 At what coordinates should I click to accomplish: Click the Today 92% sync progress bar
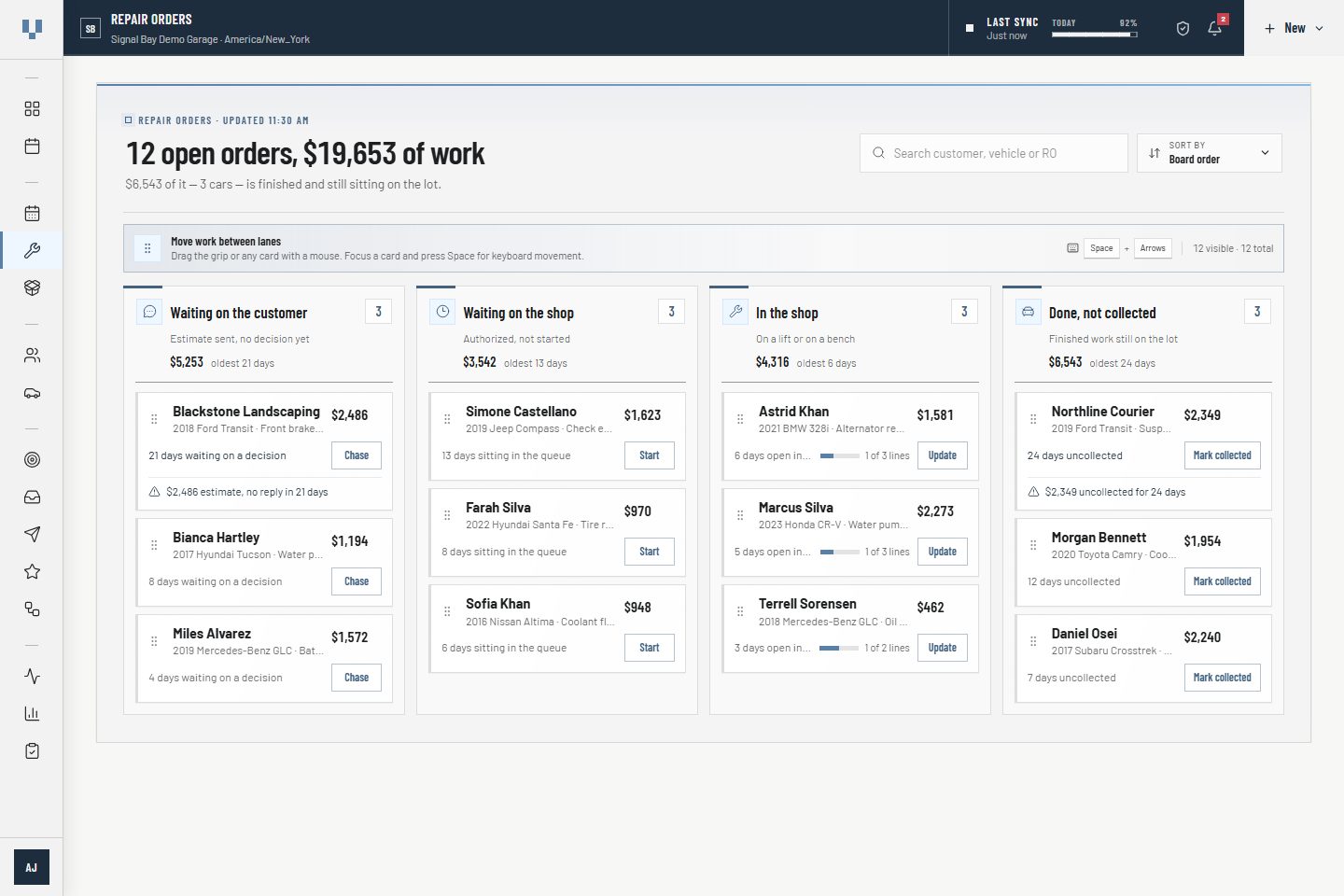1094,35
